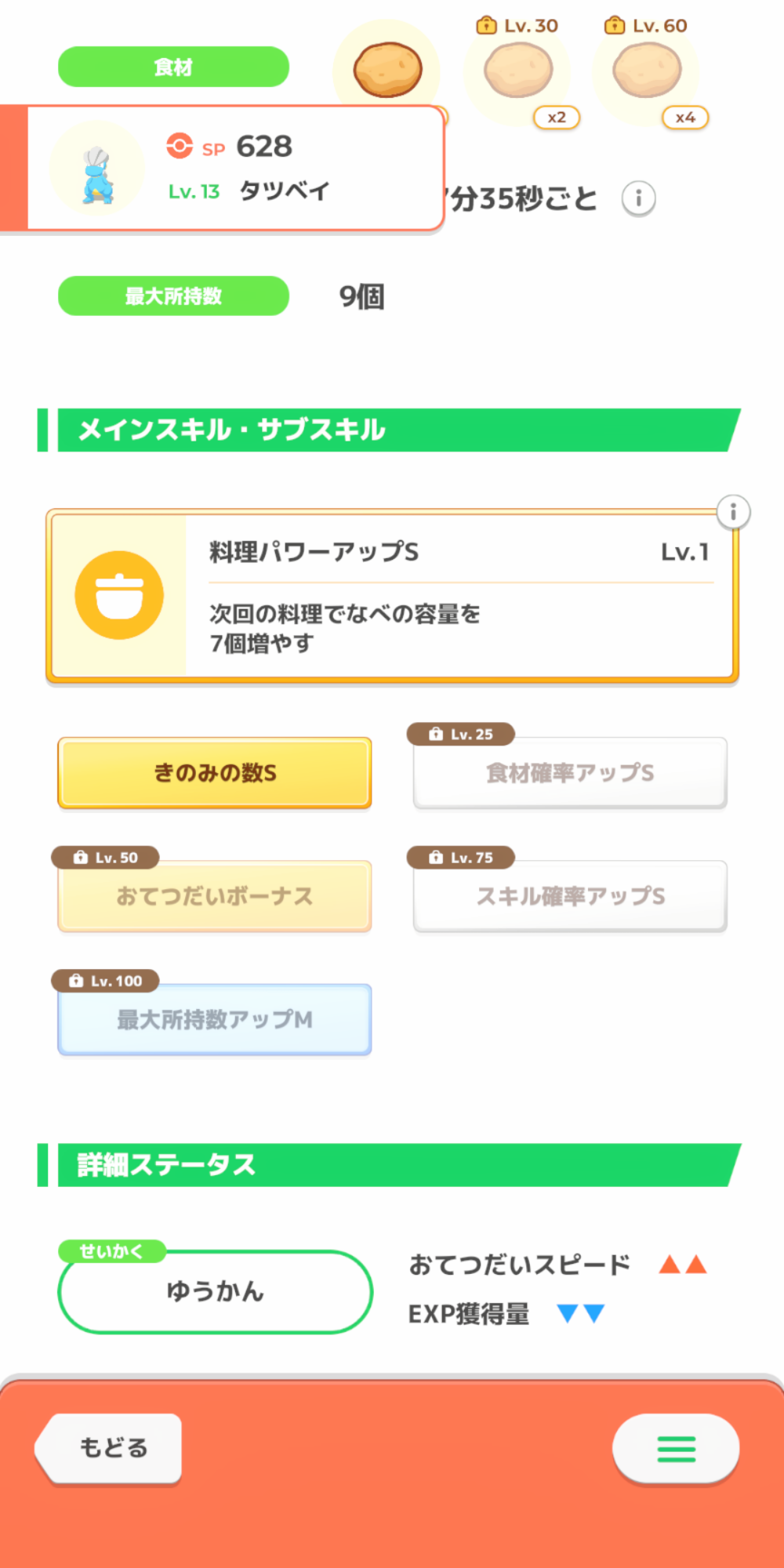Image resolution: width=784 pixels, height=1568 pixels.
Task: Open info icon on main skill card
Action: click(733, 513)
